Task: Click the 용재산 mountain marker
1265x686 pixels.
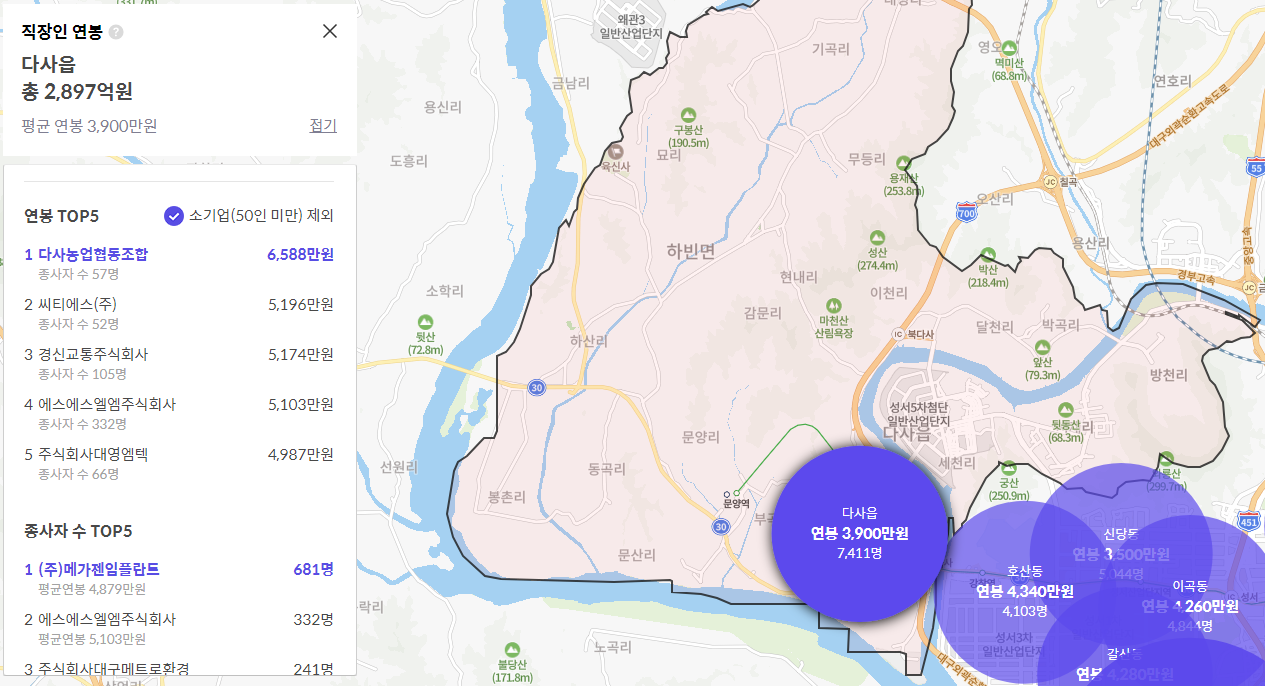Action: pos(904,162)
